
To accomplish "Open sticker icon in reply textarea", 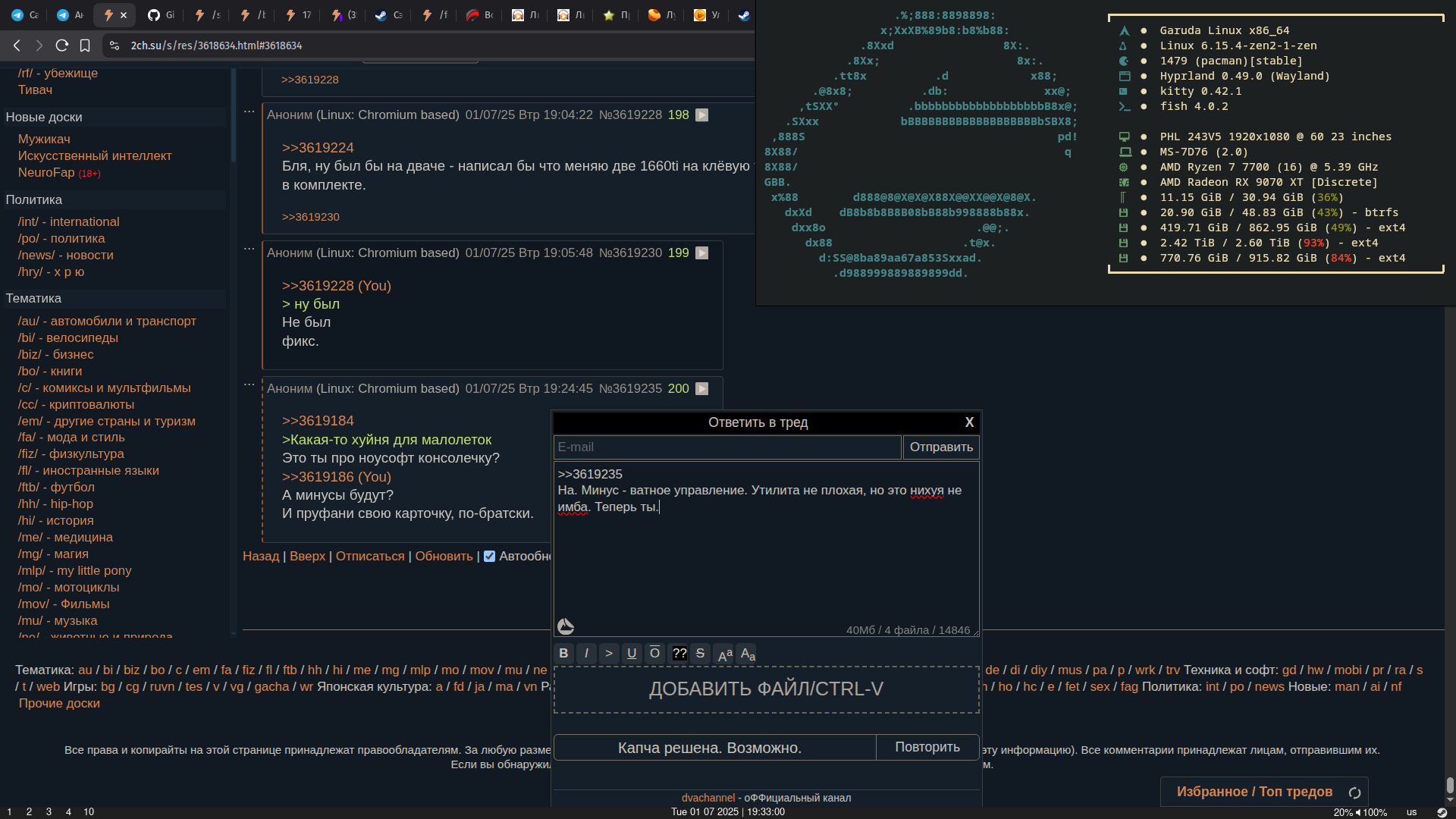I will pyautogui.click(x=566, y=626).
